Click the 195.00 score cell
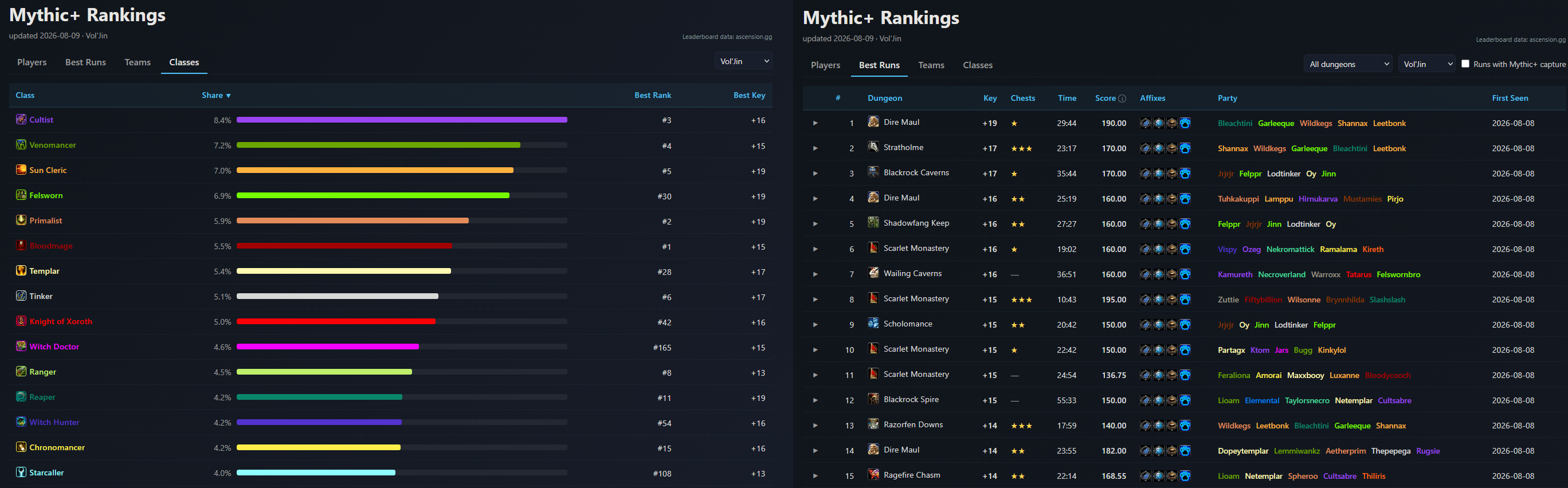1568x488 pixels. (x=1114, y=300)
